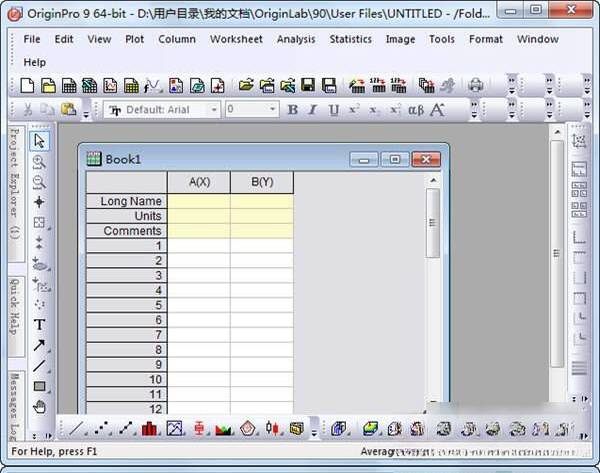Create a new folder
This screenshot has height=473, width=600.
pos(48,85)
